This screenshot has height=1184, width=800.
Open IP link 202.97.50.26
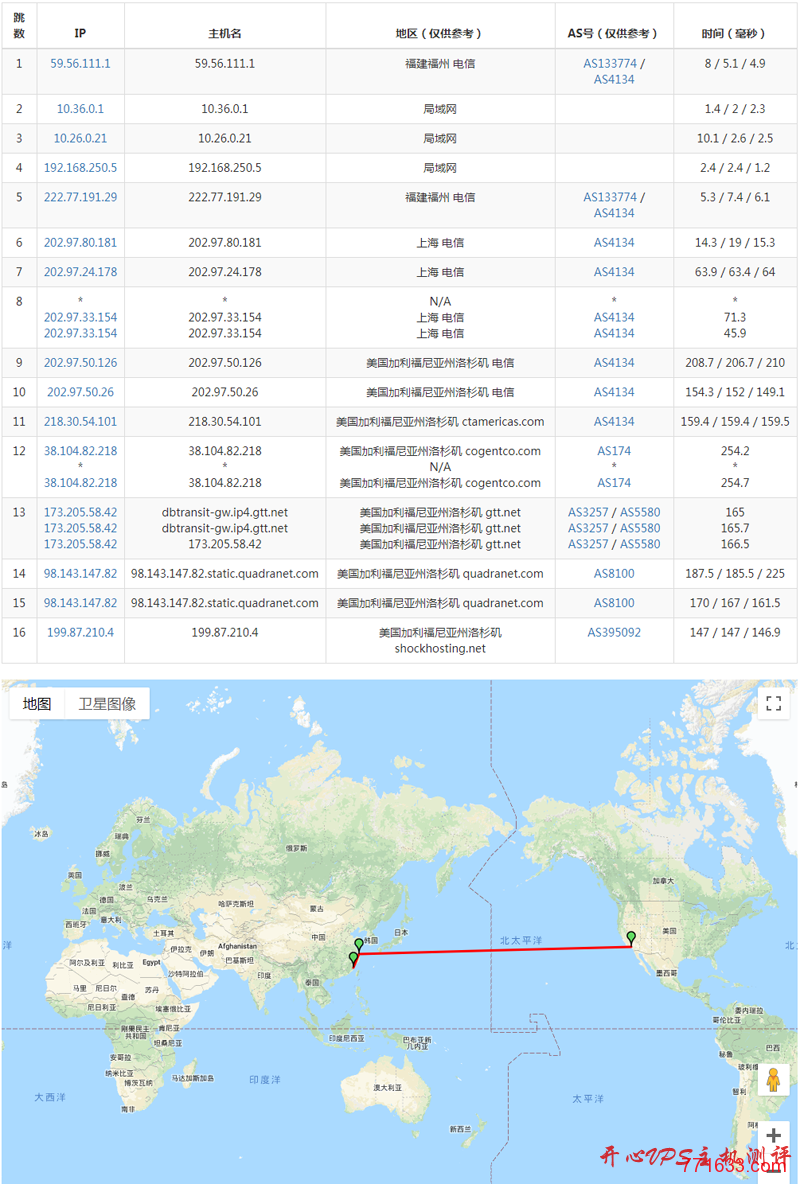pos(80,392)
